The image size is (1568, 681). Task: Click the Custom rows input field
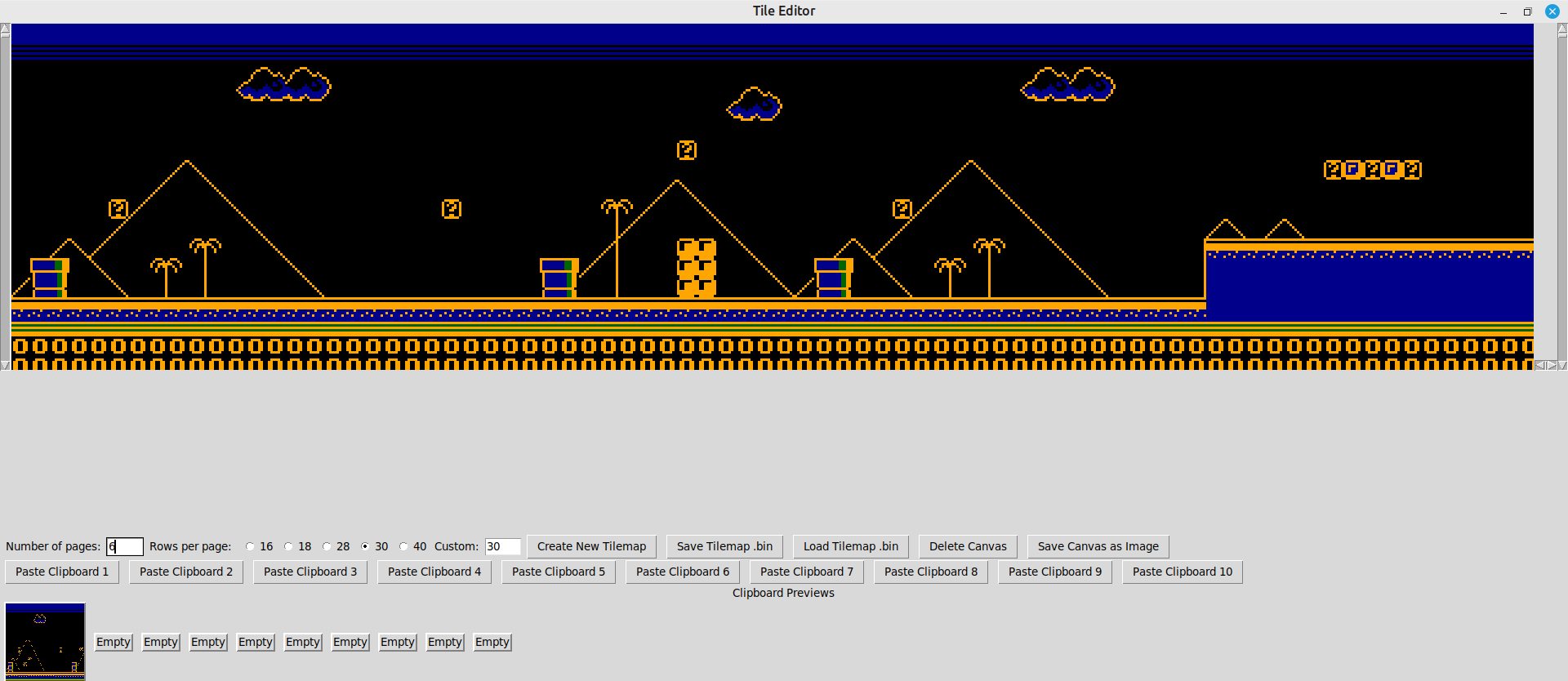[x=502, y=546]
